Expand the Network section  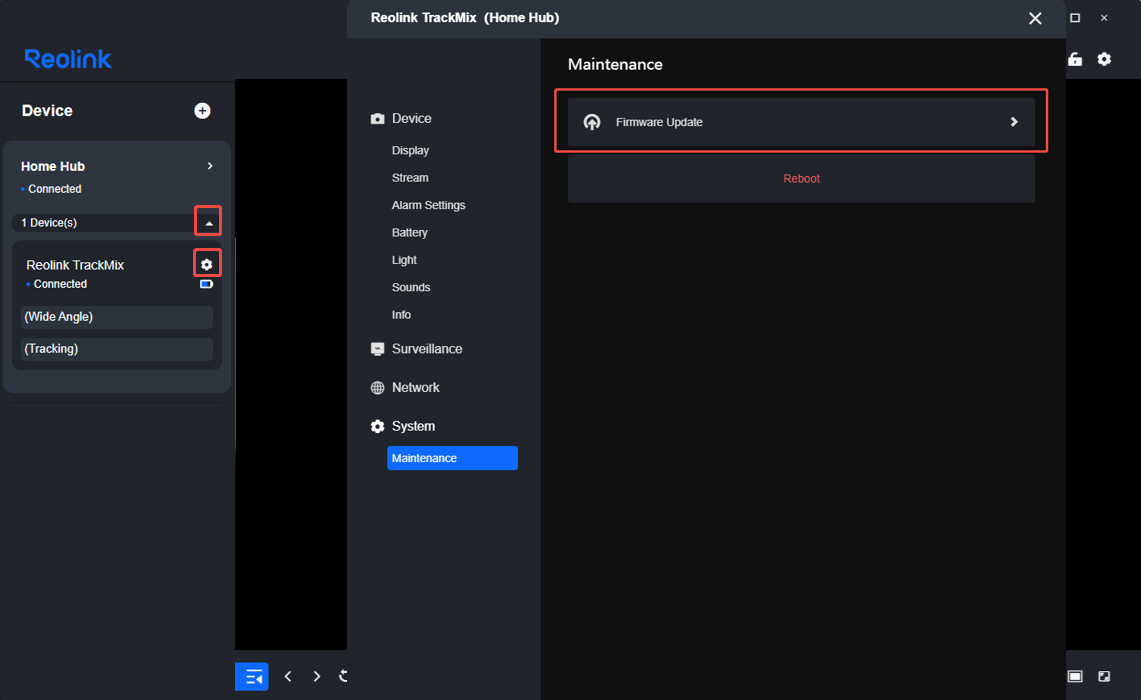click(416, 387)
